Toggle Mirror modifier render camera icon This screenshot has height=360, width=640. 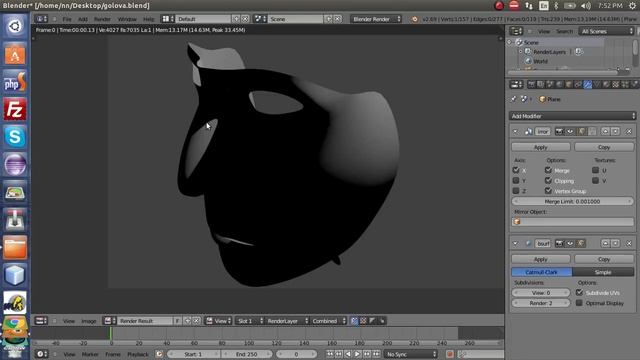pyautogui.click(x=560, y=131)
